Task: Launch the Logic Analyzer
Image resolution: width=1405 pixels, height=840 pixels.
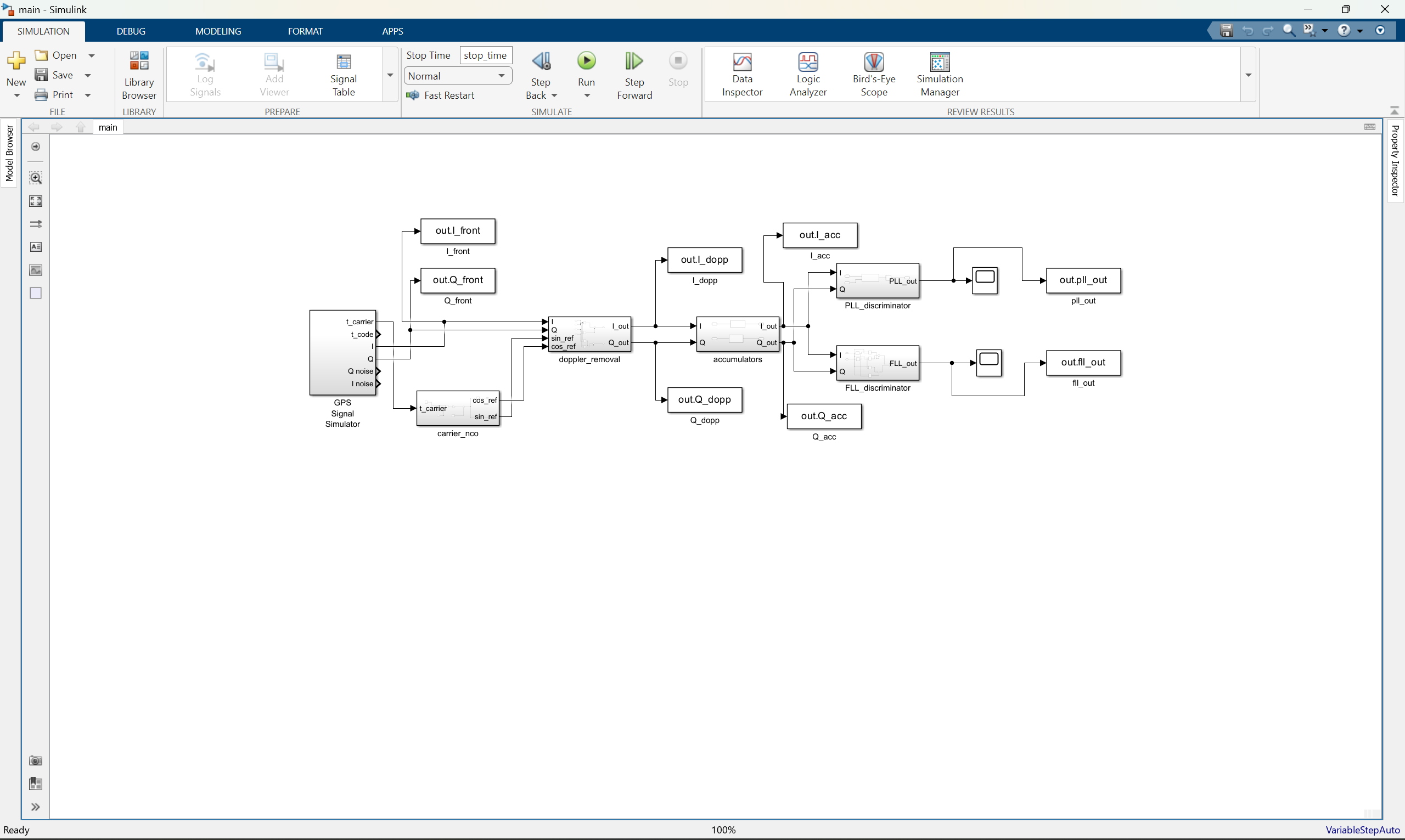Action: [x=808, y=75]
